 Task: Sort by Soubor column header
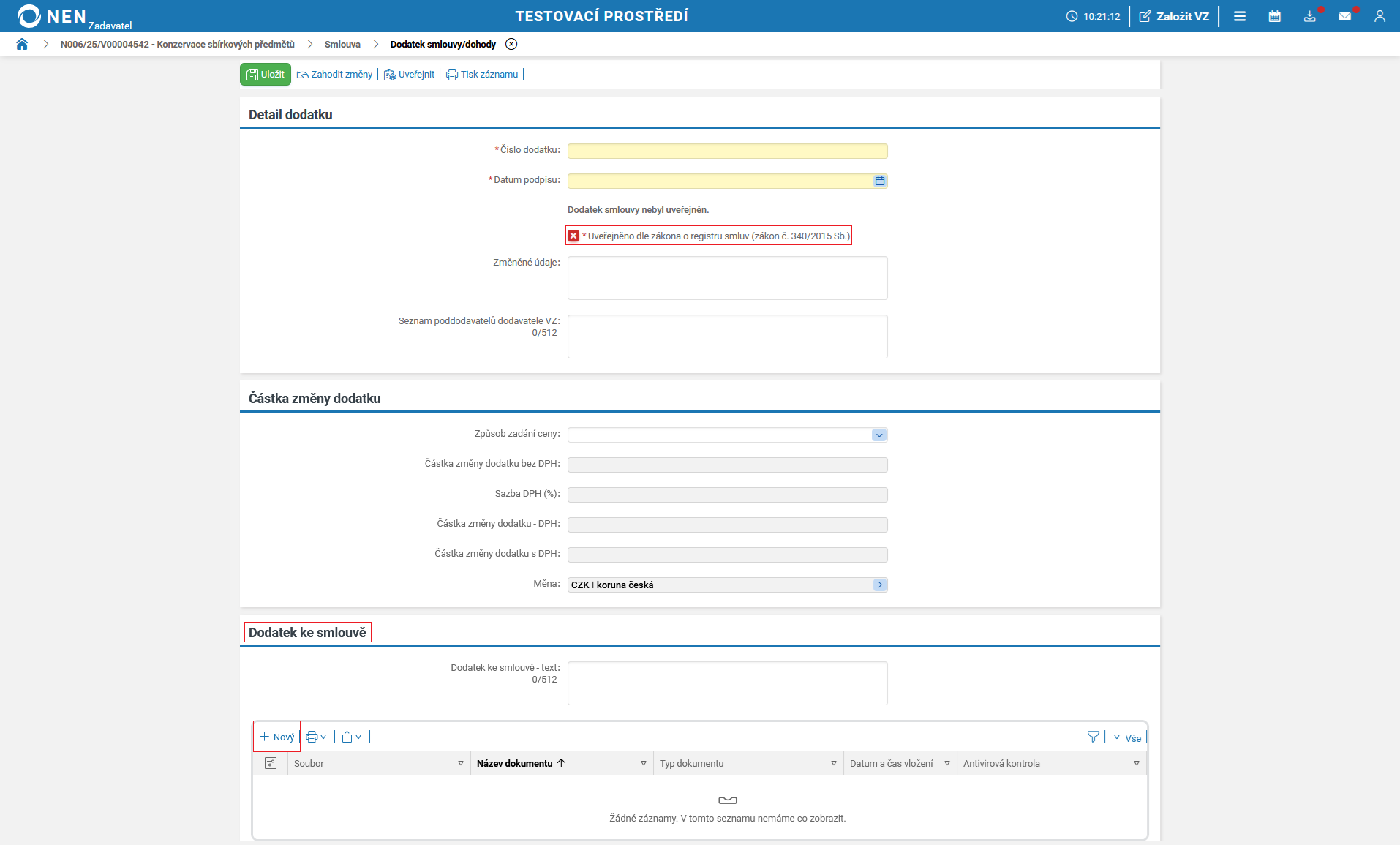(309, 763)
